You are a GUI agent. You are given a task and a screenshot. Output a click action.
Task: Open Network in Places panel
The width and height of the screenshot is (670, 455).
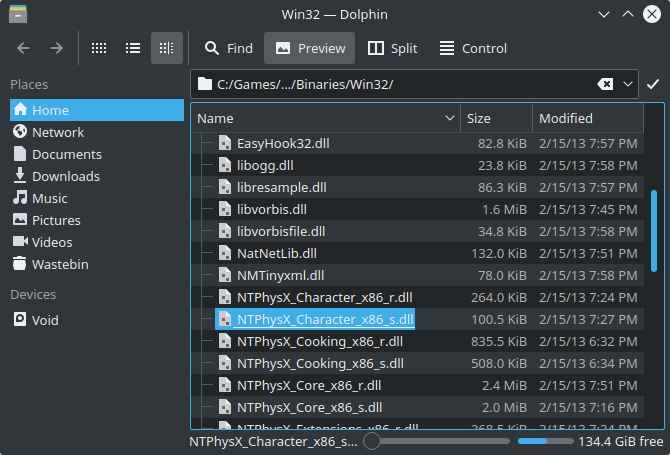97,132
